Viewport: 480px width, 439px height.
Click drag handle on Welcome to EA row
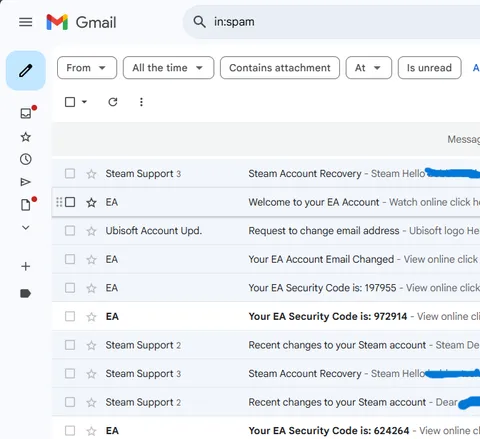(x=59, y=202)
